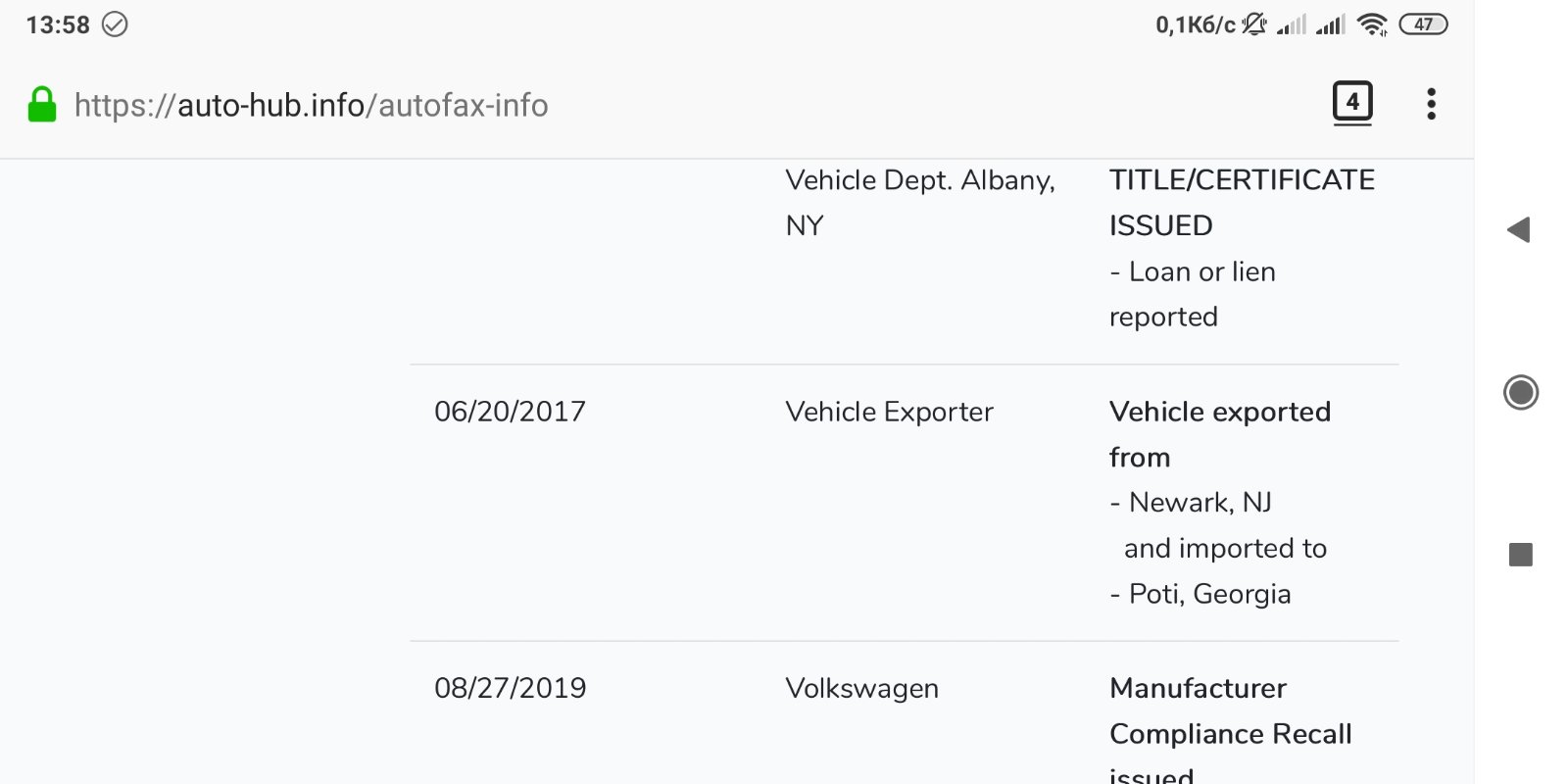The width and height of the screenshot is (1568, 784).
Task: Tap the checkmark icon next to clock
Action: [115, 24]
